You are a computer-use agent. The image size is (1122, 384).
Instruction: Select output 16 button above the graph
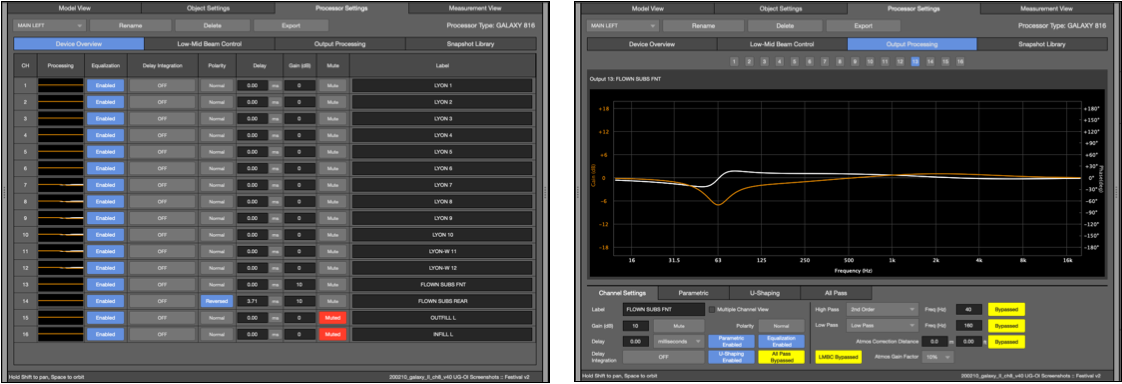click(x=960, y=62)
